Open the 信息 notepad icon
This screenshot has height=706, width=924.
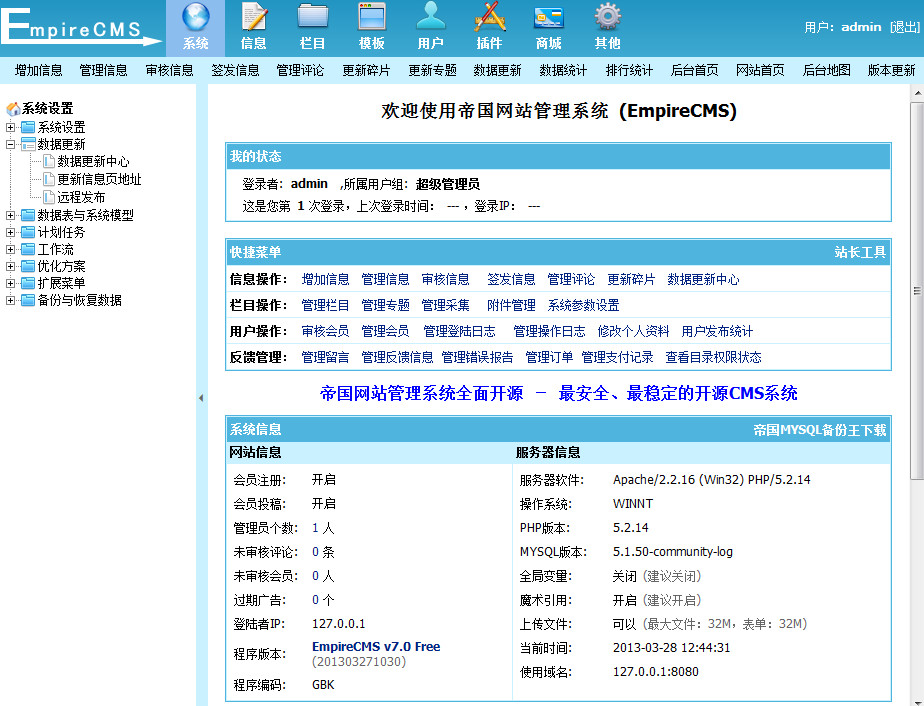255,17
